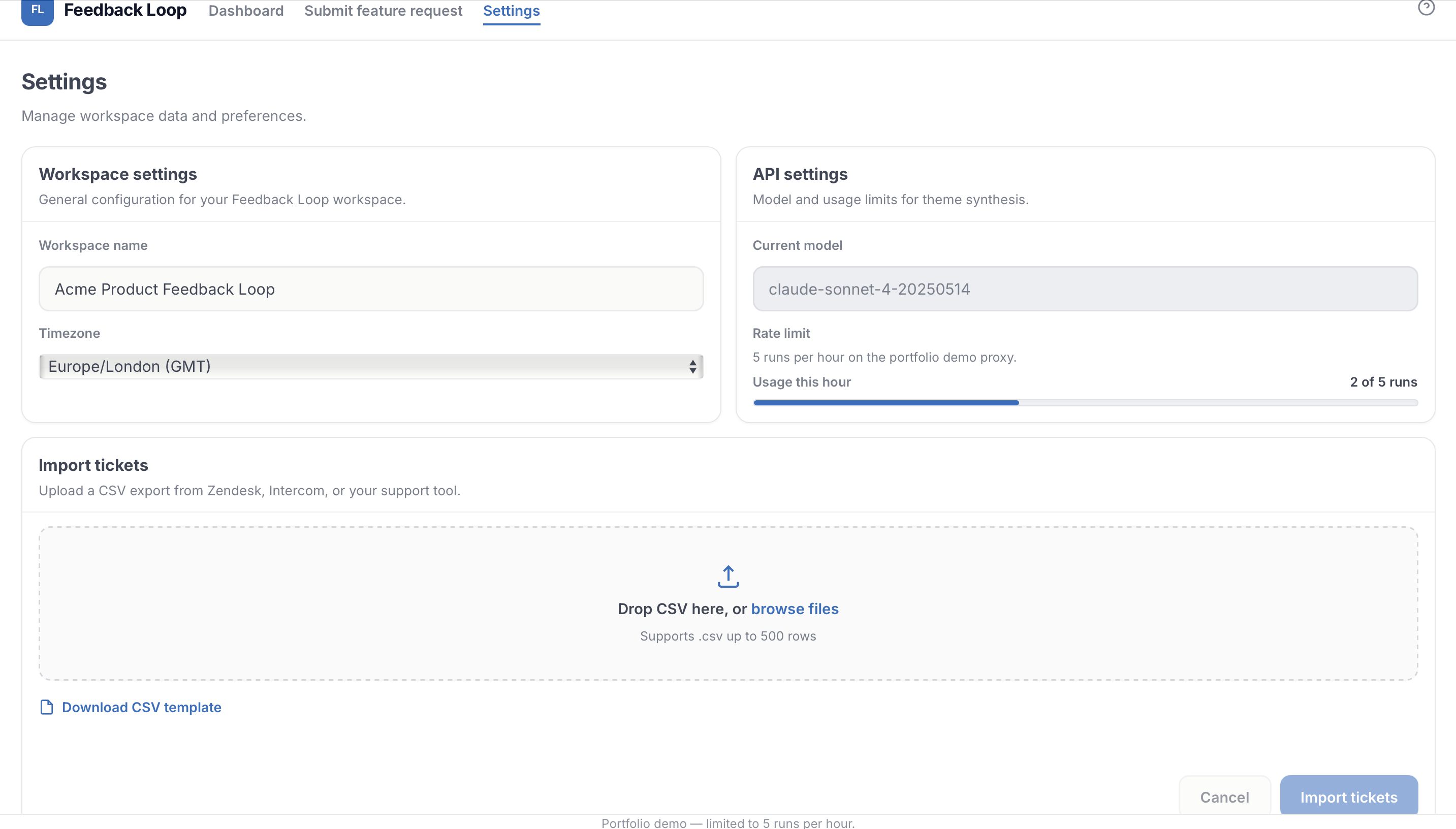The width and height of the screenshot is (1456, 829).
Task: Click the Workspace settings heading
Action: pyautogui.click(x=118, y=174)
